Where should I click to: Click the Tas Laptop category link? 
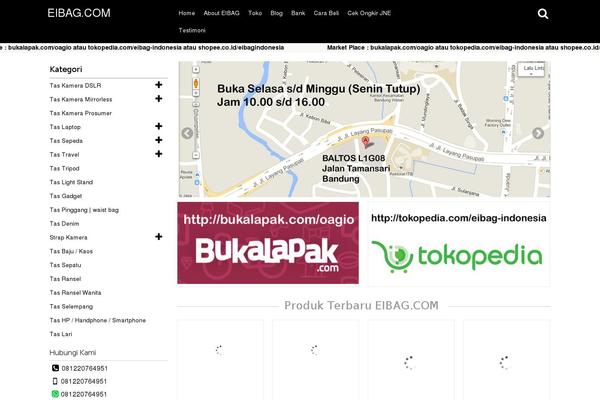tap(65, 127)
